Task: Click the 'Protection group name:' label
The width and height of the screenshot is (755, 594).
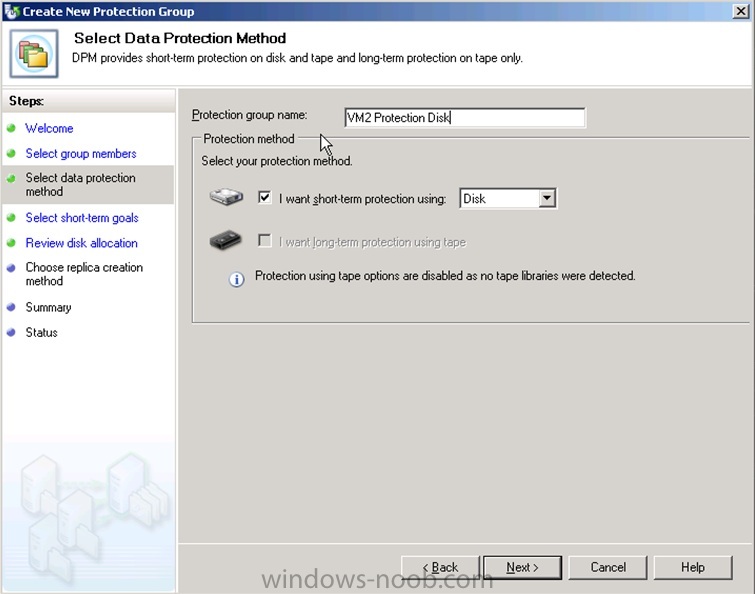Action: point(249,115)
